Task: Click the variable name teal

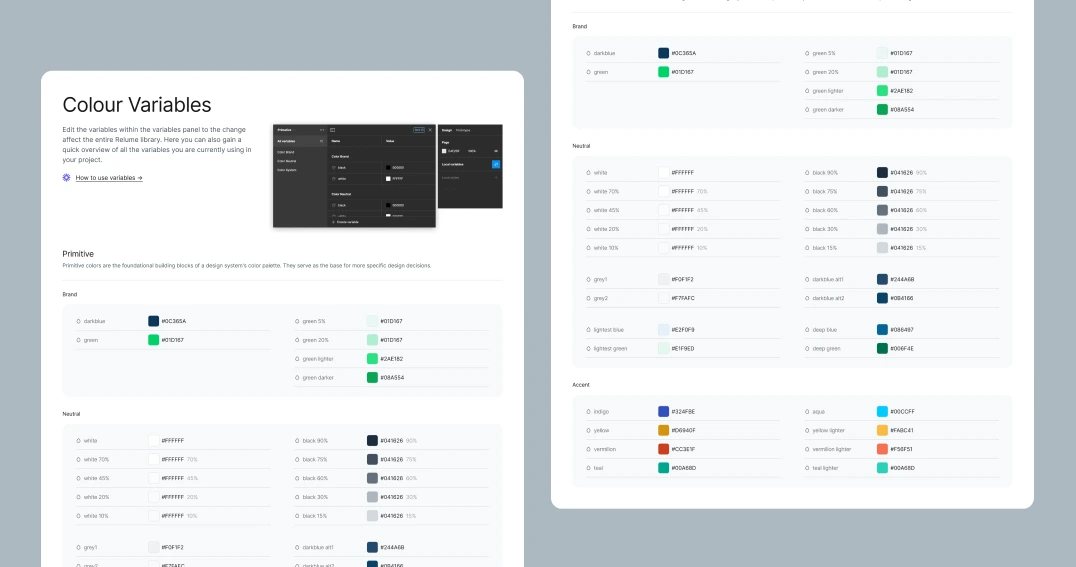Action: (598, 468)
